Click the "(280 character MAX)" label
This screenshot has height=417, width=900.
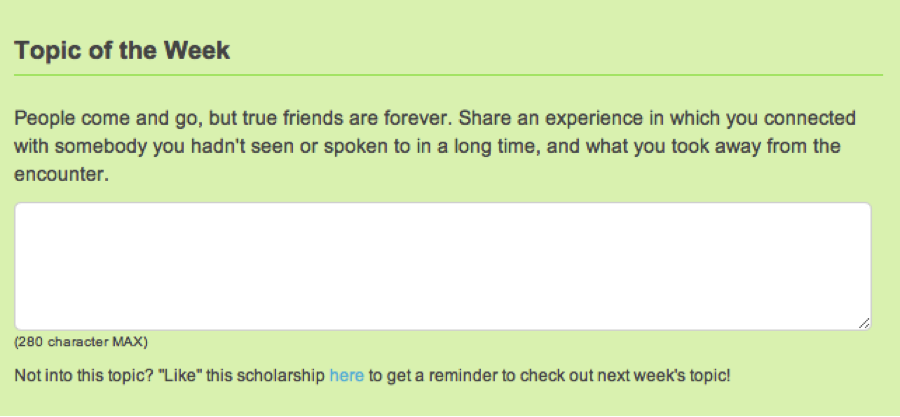tap(81, 343)
